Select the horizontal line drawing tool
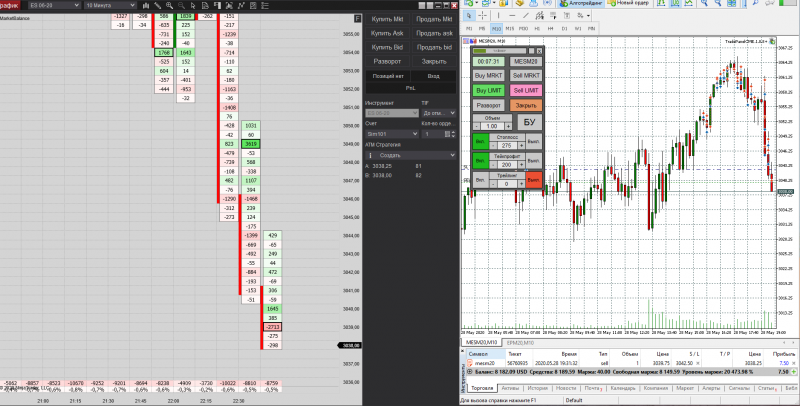 click(x=512, y=16)
